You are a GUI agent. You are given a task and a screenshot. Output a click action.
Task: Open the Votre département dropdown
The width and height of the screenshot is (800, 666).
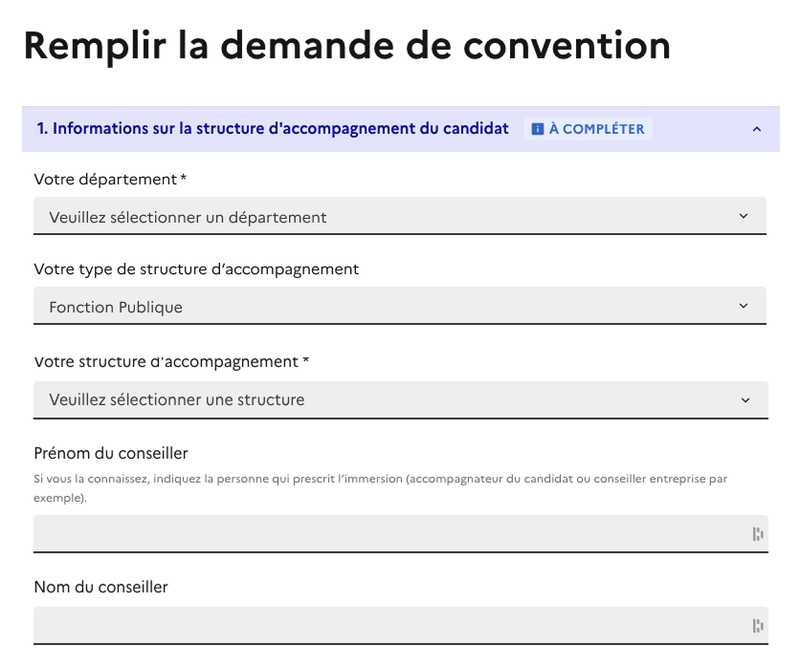click(400, 215)
